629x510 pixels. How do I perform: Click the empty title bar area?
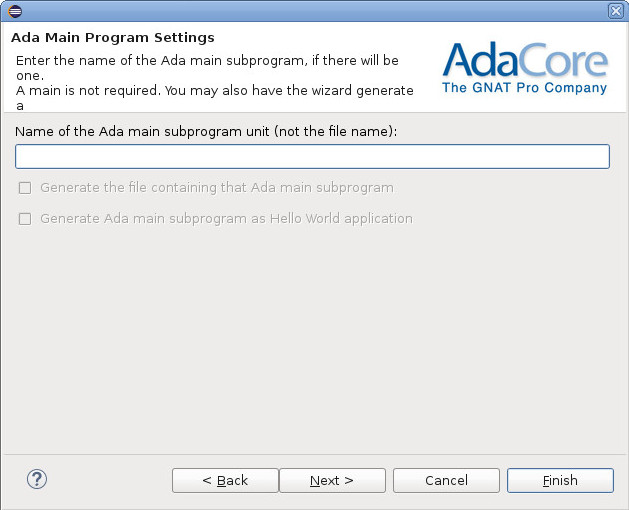tap(300, 10)
